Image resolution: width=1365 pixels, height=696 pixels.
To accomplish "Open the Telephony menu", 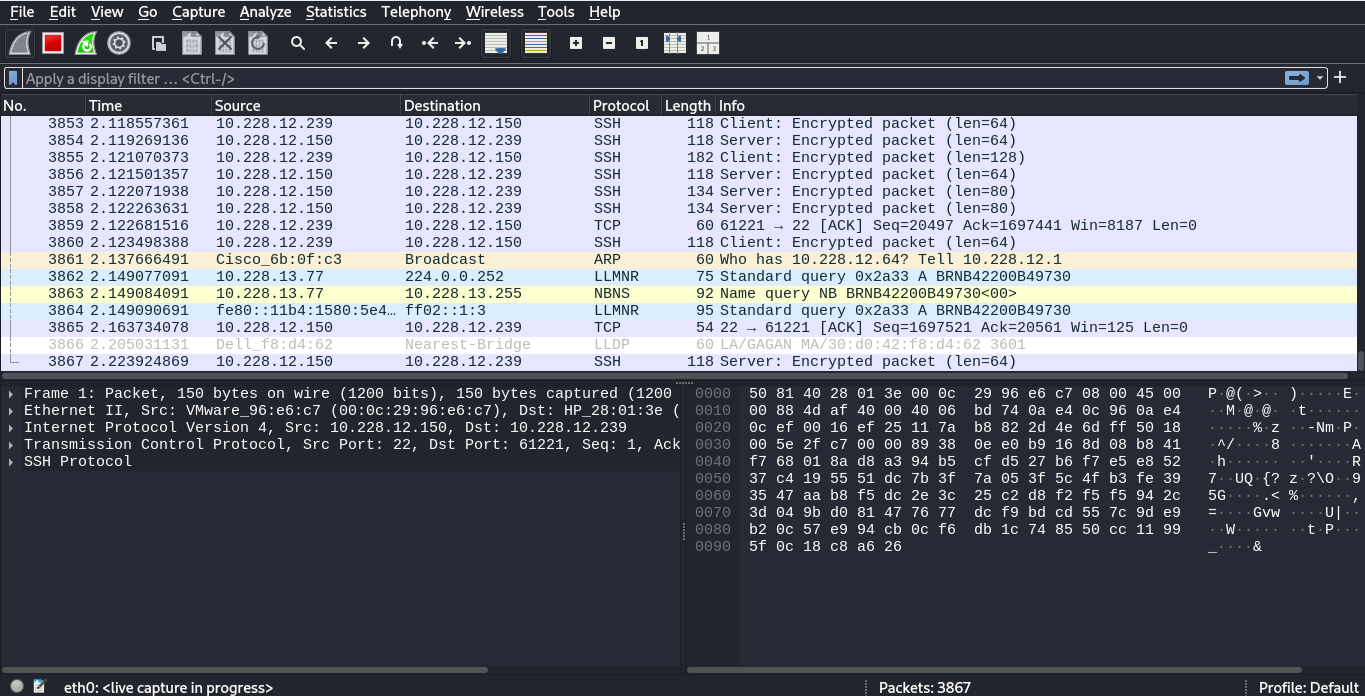I will pyautogui.click(x=416, y=12).
